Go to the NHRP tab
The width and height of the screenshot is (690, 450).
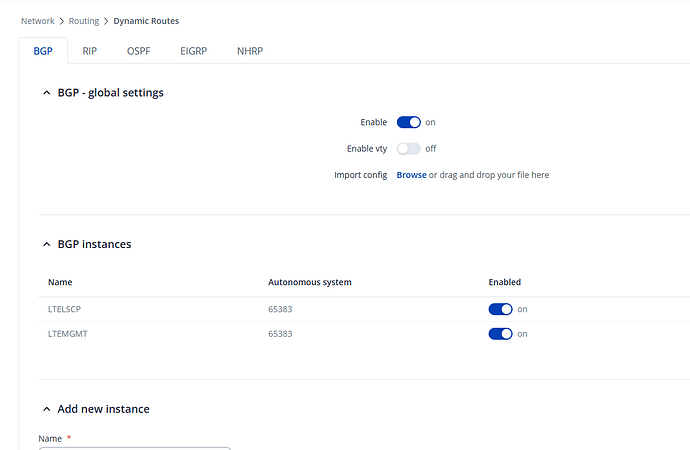click(249, 50)
